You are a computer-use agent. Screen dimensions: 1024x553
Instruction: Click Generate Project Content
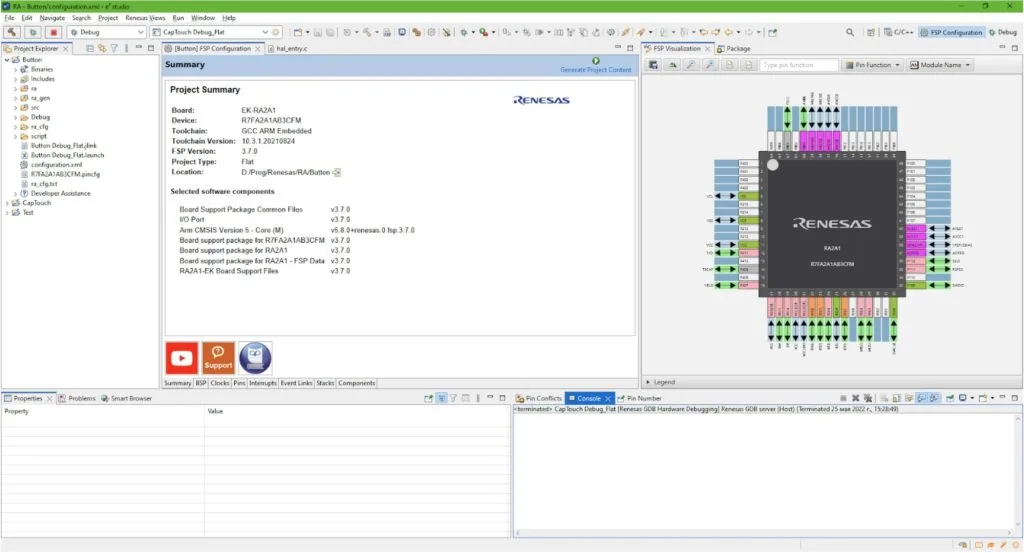click(596, 65)
